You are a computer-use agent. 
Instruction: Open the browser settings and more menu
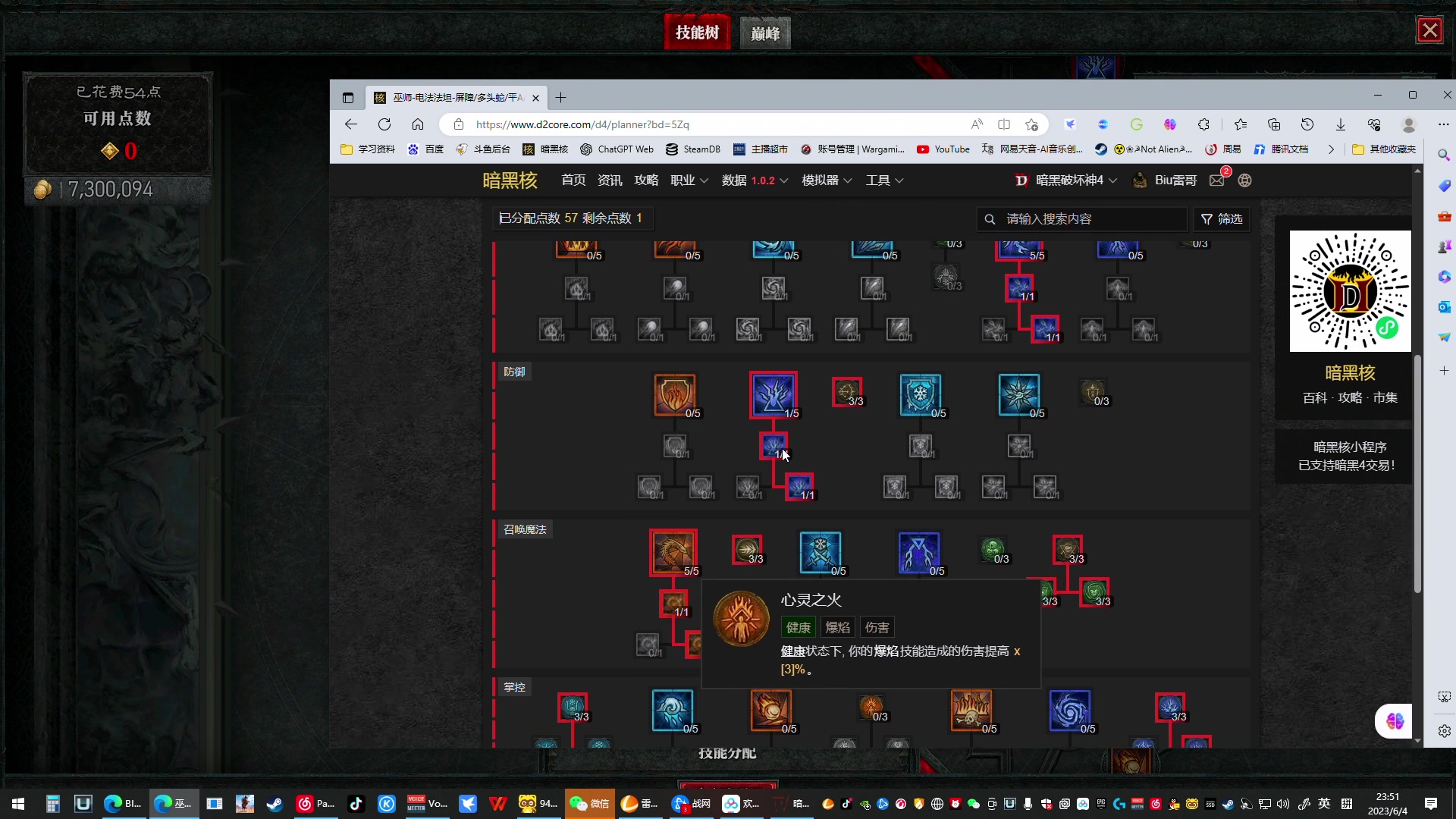[x=1443, y=124]
